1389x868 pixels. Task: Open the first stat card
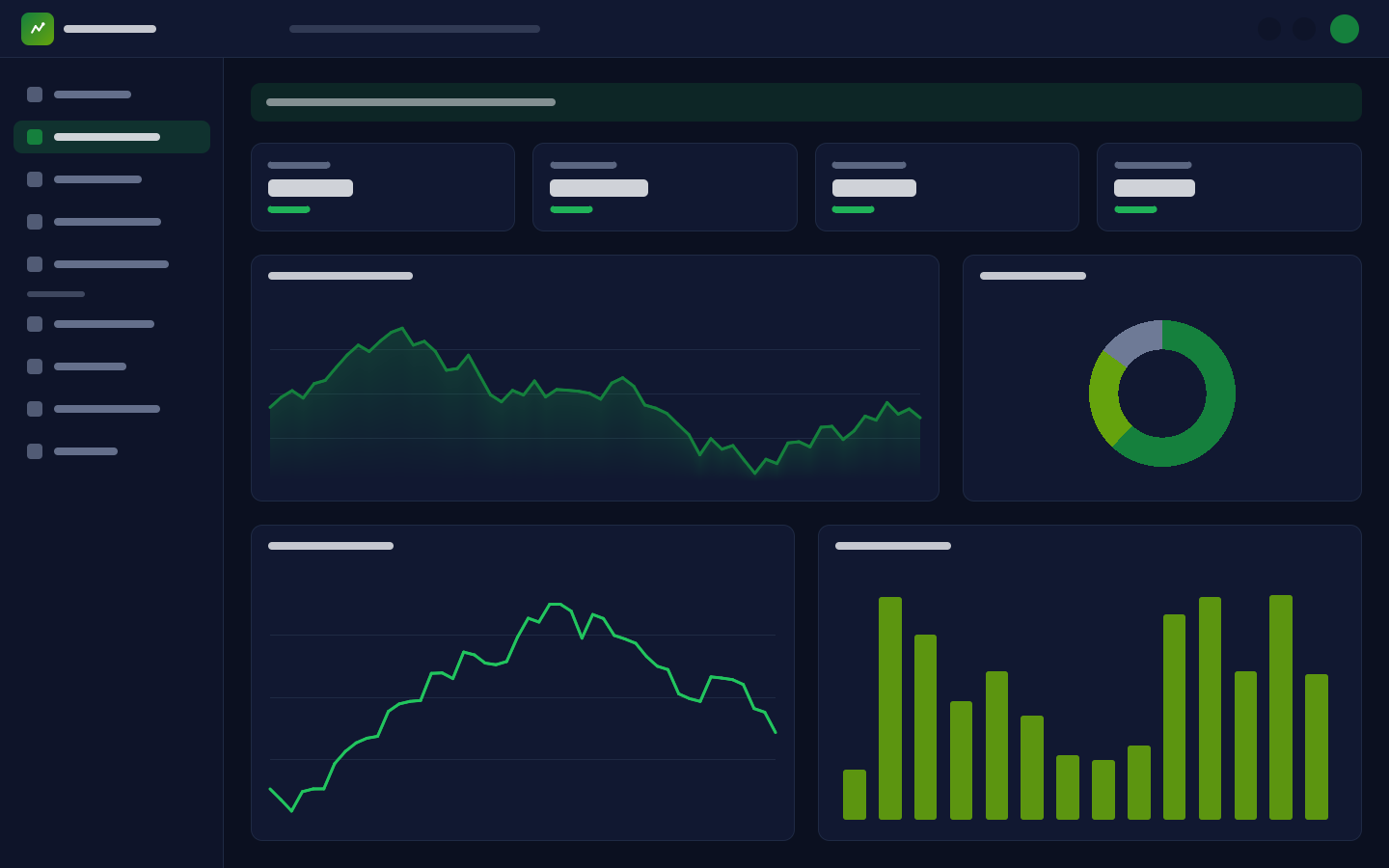tap(383, 187)
